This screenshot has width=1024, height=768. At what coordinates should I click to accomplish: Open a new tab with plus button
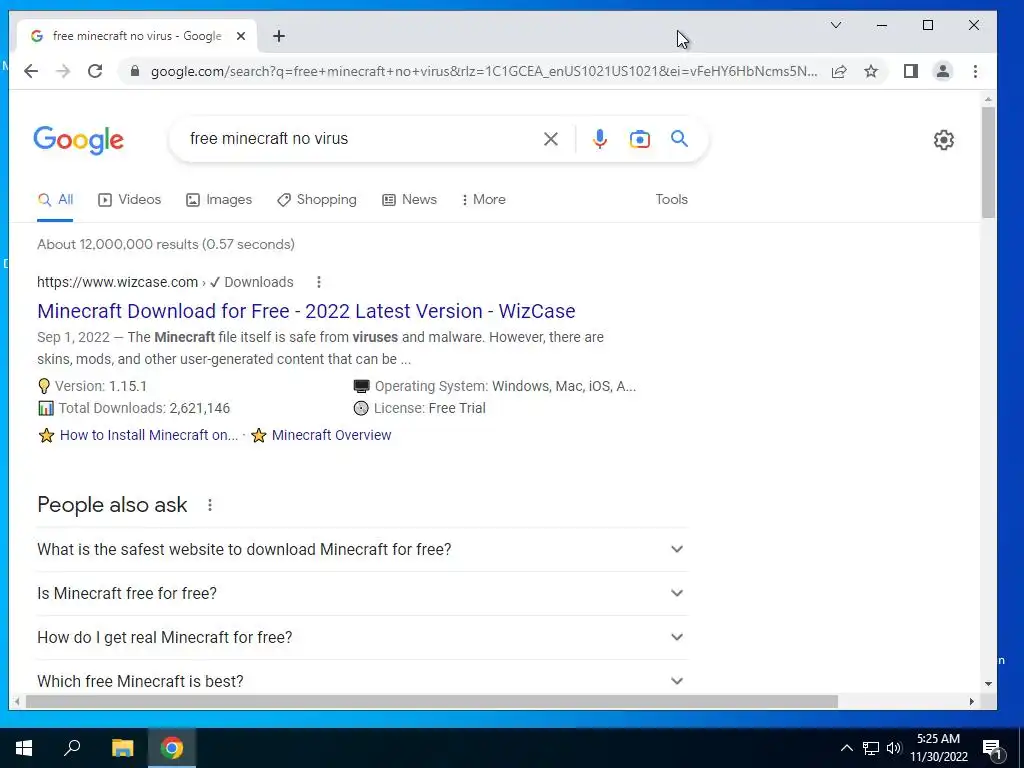[x=279, y=36]
